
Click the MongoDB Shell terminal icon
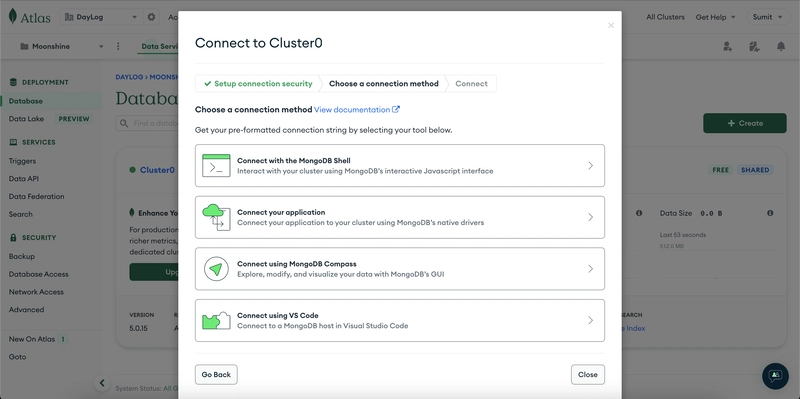[216, 165]
